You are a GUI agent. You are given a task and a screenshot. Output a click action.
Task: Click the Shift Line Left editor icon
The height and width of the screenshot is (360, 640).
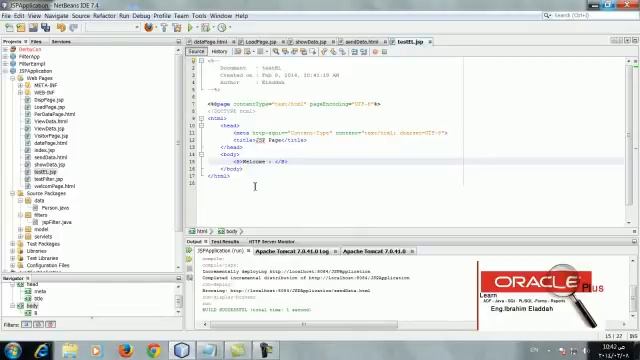(x=354, y=52)
